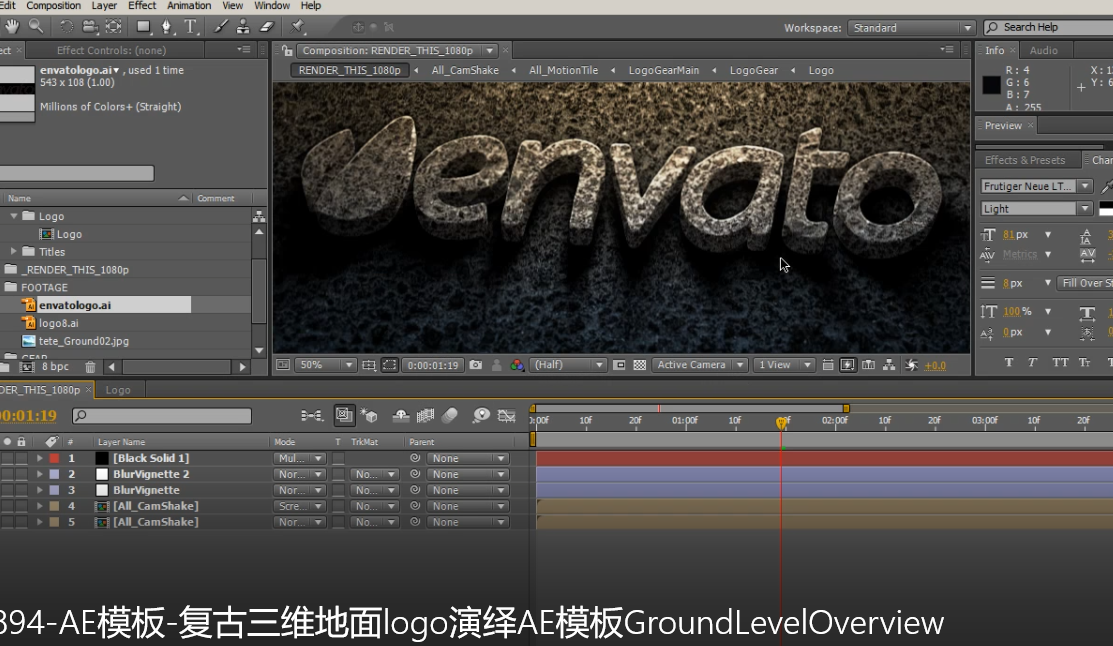The width and height of the screenshot is (1113, 646).
Task: Select the Rotation tool
Action: tap(66, 27)
